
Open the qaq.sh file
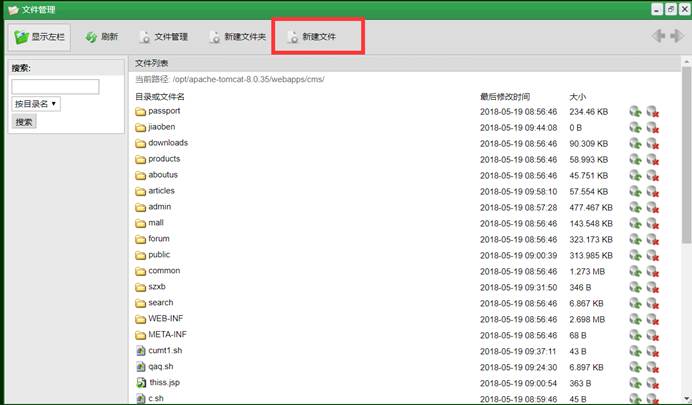[x=161, y=367]
